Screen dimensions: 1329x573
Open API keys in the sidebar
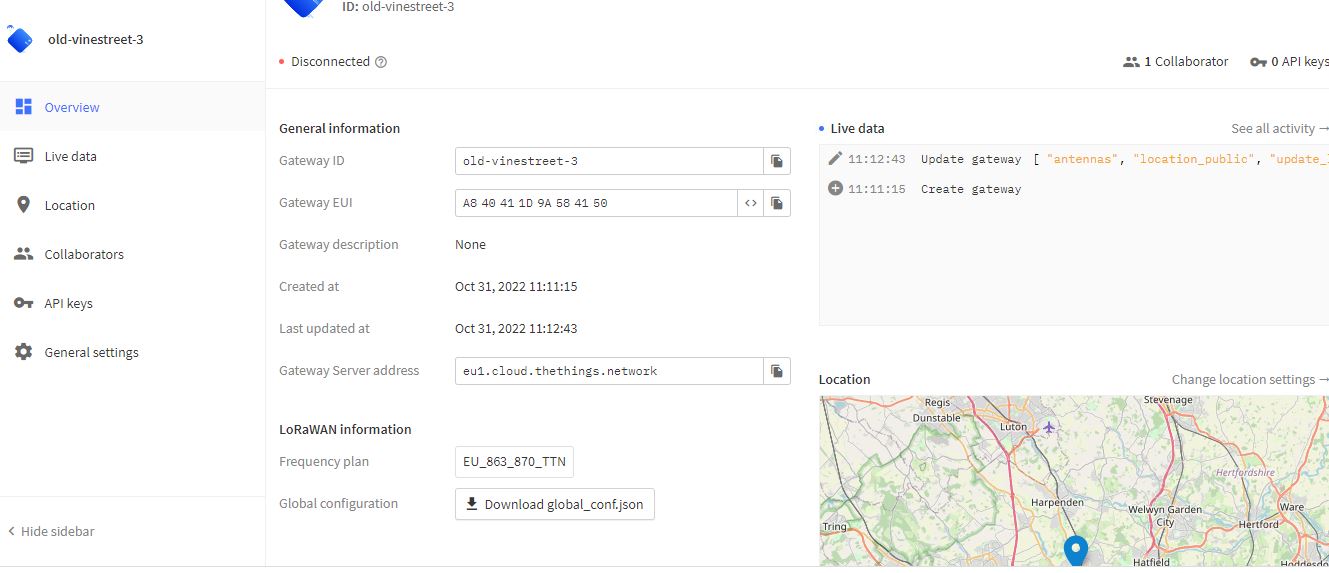pos(68,303)
